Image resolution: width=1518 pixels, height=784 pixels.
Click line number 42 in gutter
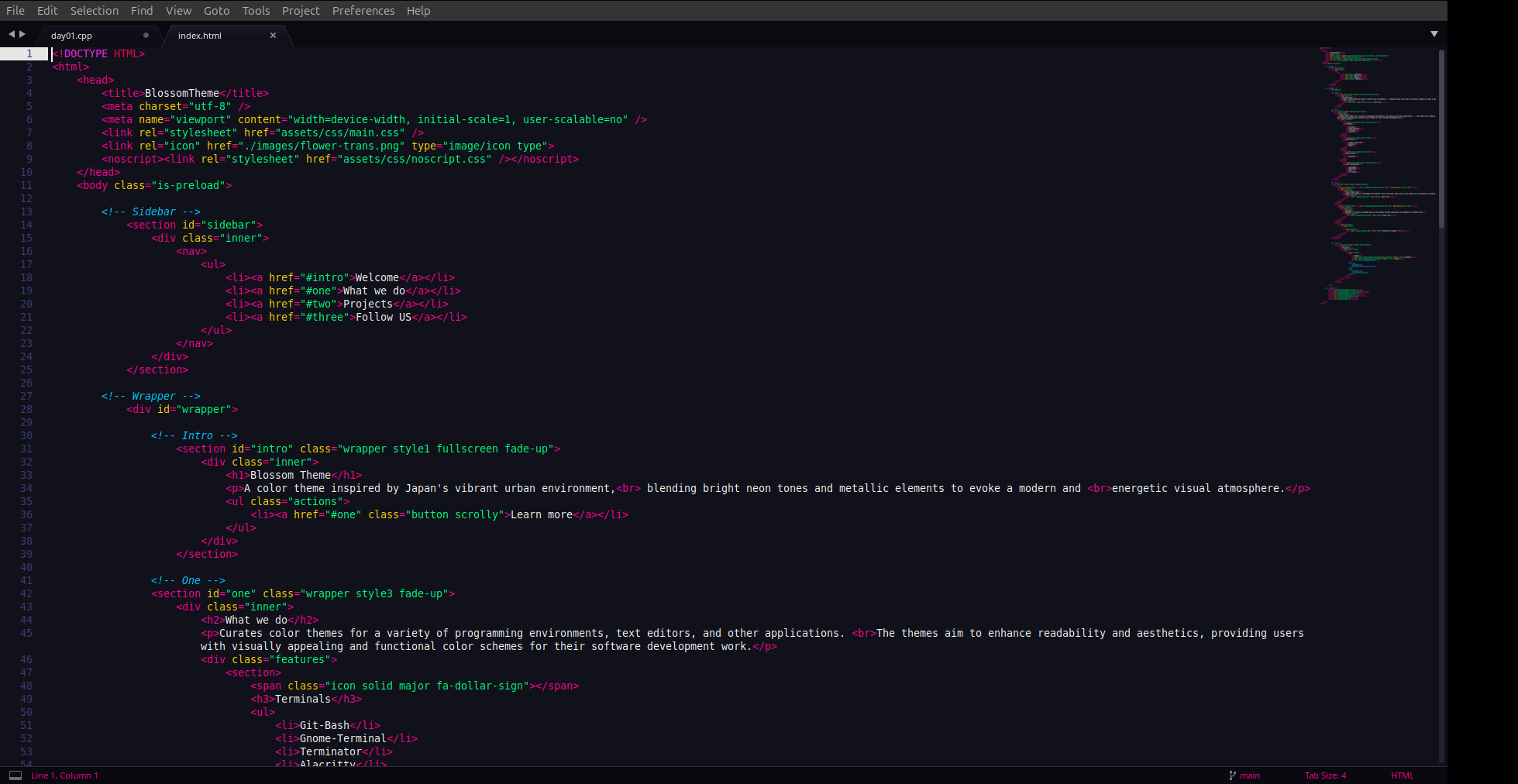tap(26, 593)
